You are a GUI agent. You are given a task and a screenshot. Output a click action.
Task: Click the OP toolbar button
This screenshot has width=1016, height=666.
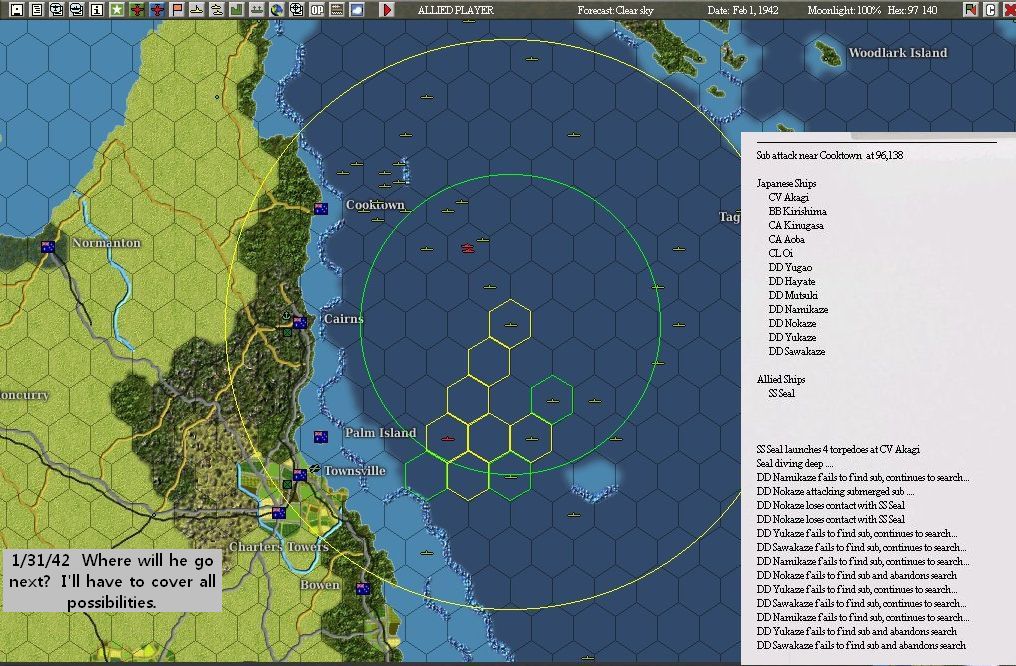[x=317, y=10]
